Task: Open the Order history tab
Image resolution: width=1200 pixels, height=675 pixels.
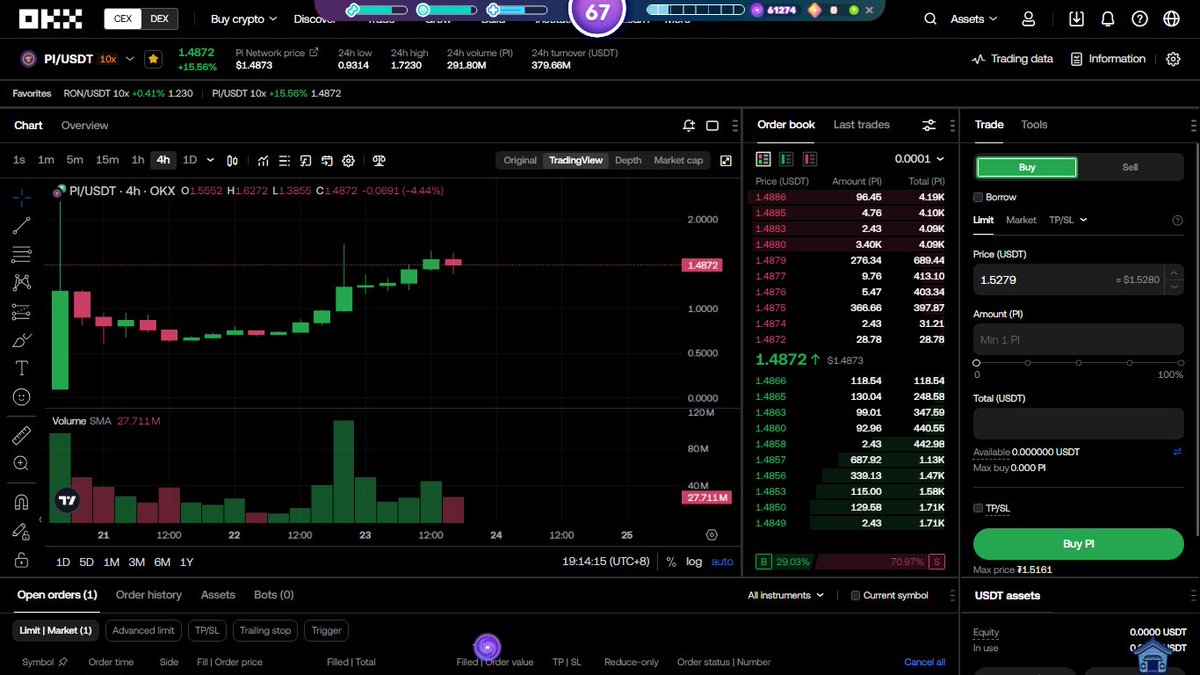Action: point(149,595)
